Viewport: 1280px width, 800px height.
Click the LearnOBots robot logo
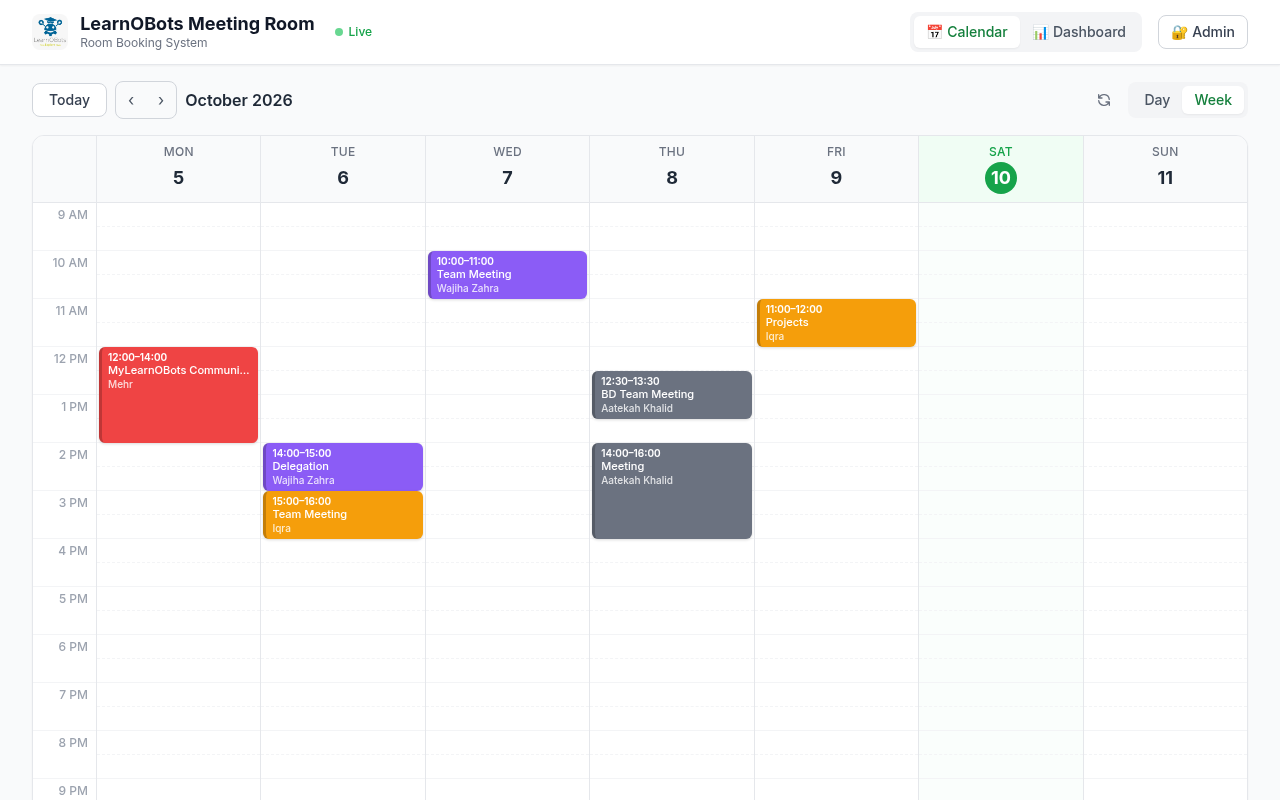click(x=50, y=32)
